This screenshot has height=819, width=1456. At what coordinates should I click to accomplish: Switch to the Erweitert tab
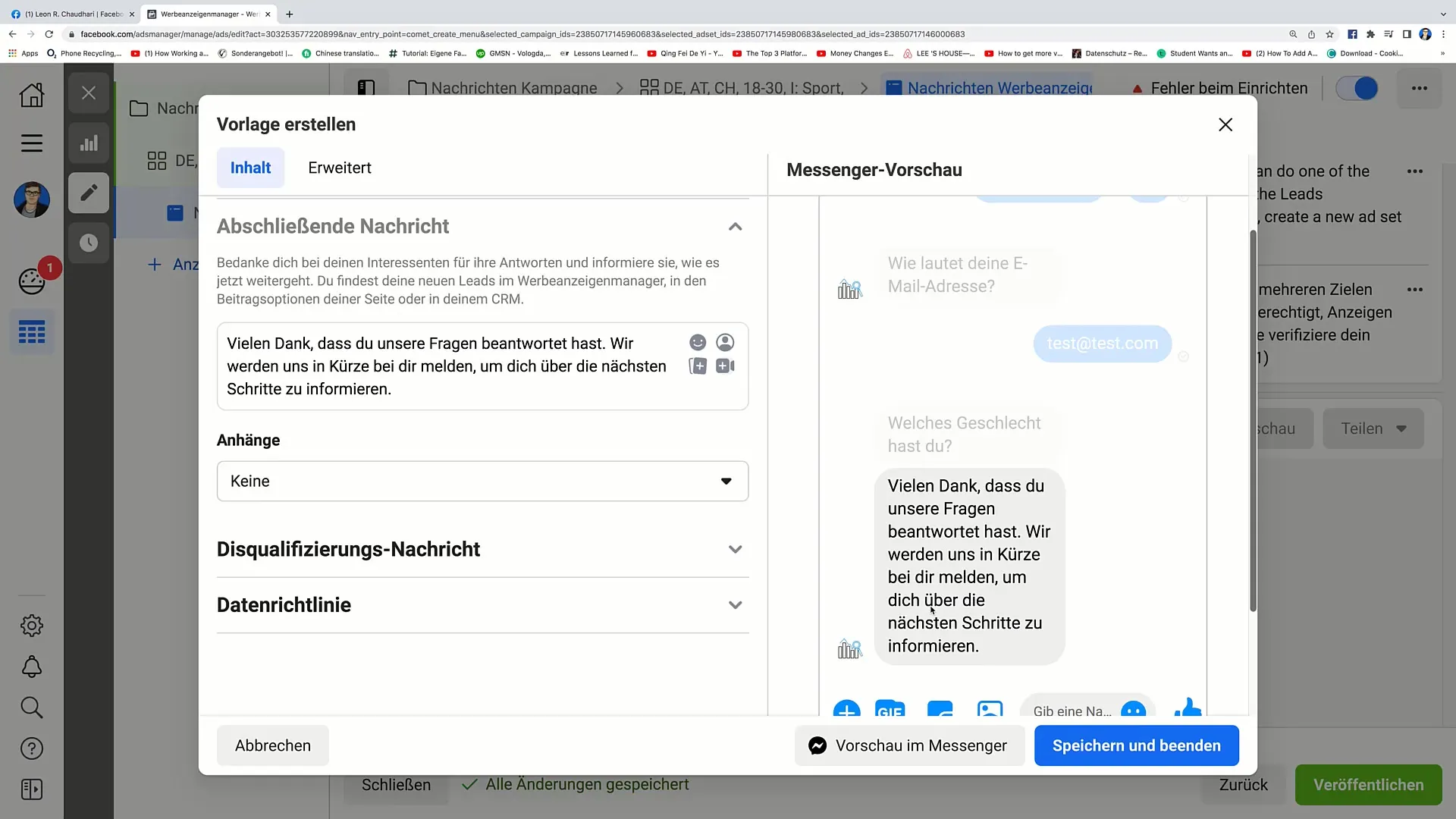tap(339, 167)
